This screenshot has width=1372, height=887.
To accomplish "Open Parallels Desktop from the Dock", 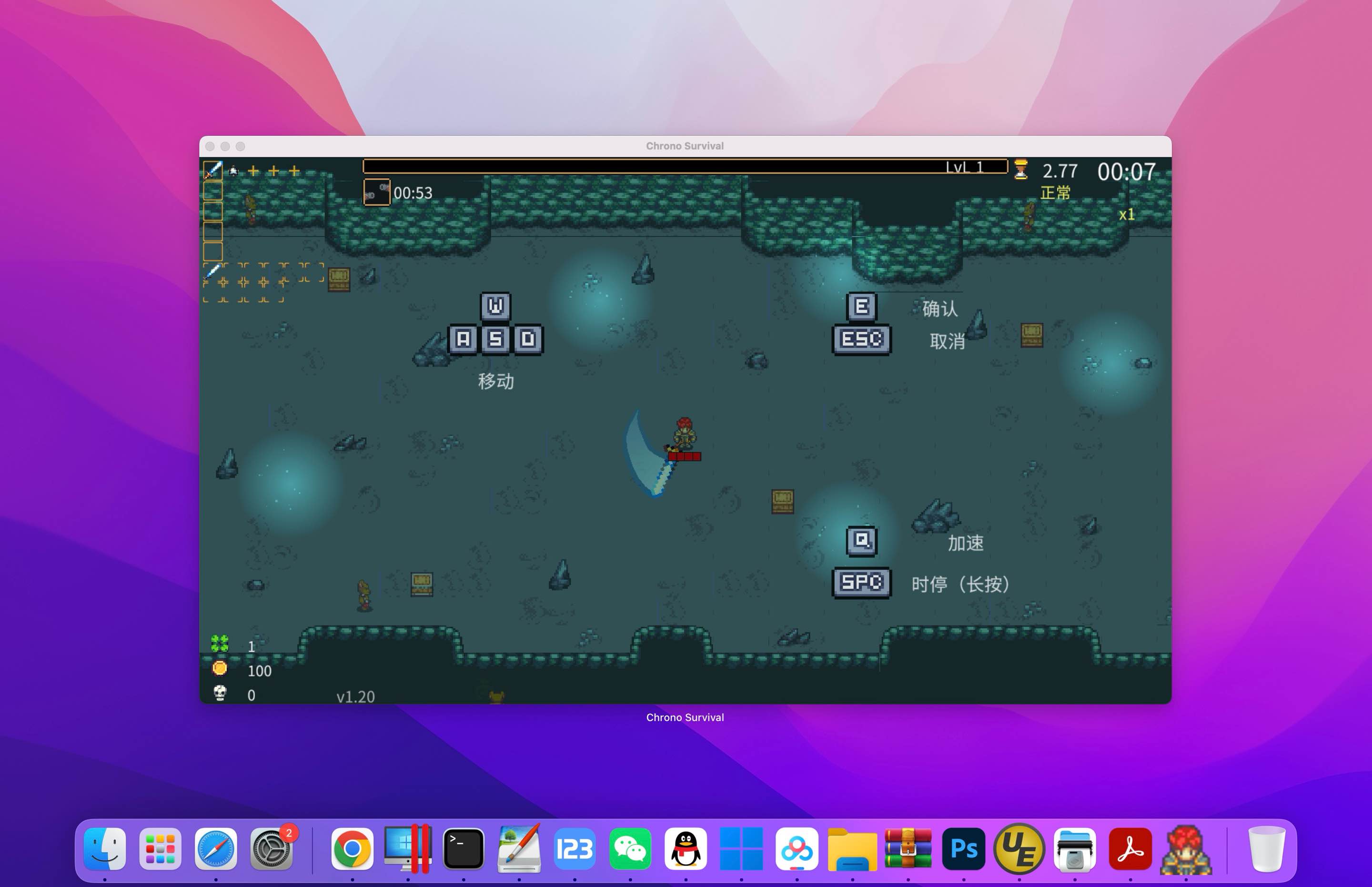I will click(x=408, y=849).
